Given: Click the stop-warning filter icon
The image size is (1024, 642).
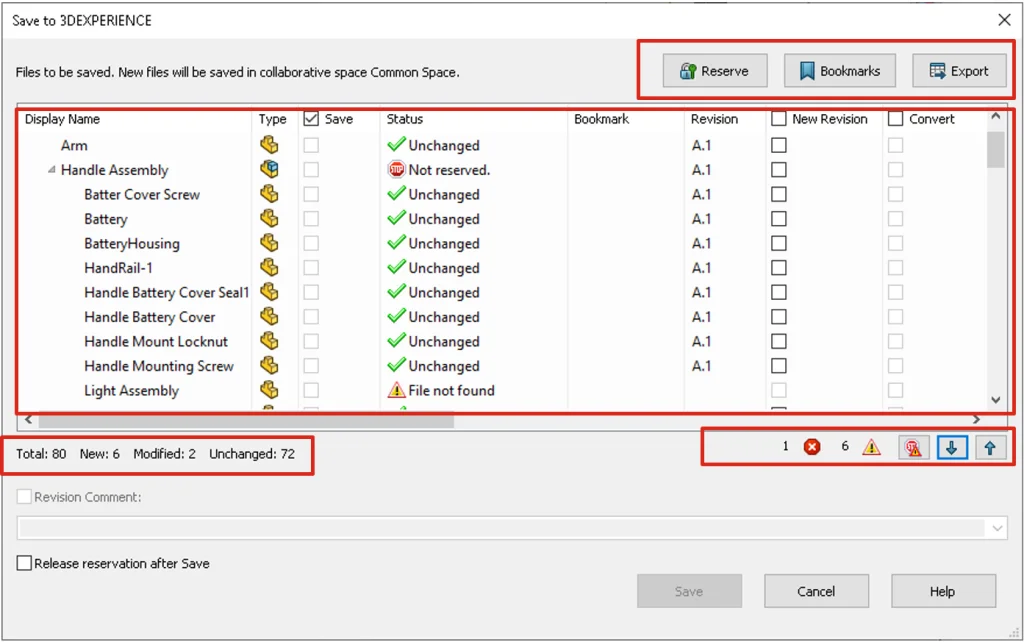Looking at the screenshot, I should click(912, 448).
